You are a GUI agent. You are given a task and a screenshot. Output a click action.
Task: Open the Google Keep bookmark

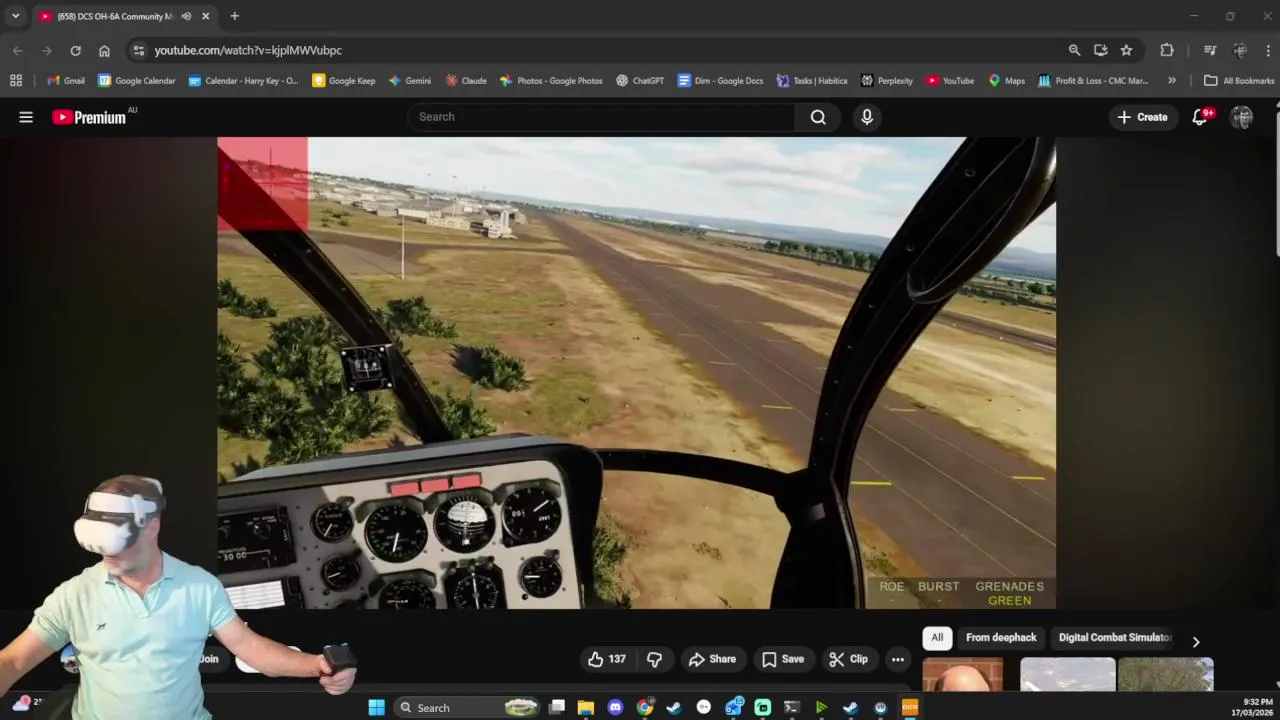(344, 80)
